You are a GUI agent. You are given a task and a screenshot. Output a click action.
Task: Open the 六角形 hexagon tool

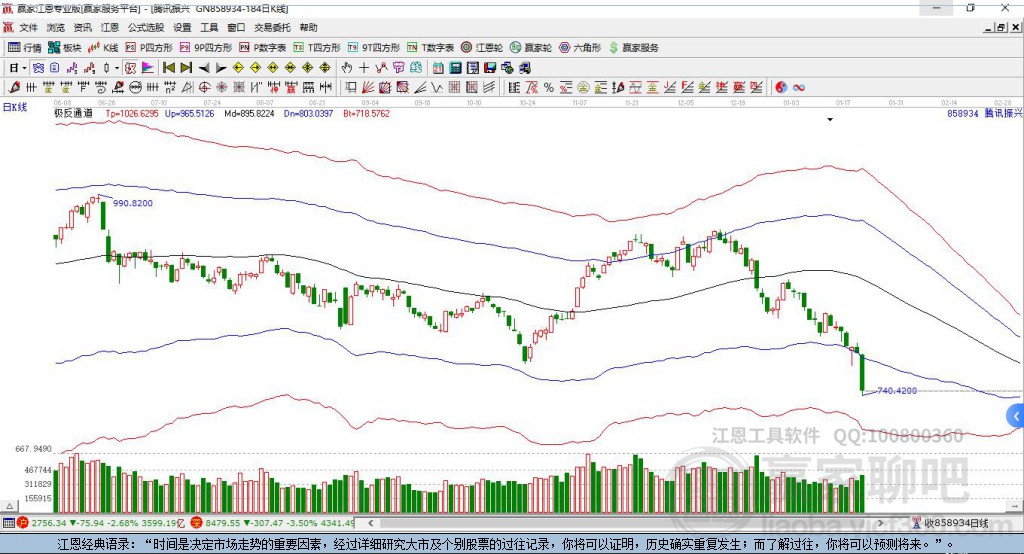point(580,48)
